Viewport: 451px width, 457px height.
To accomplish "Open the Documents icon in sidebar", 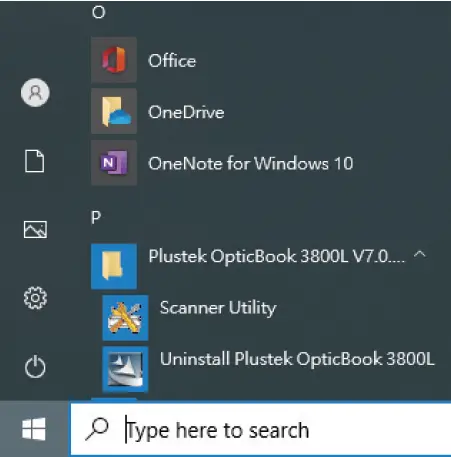I will (35, 161).
